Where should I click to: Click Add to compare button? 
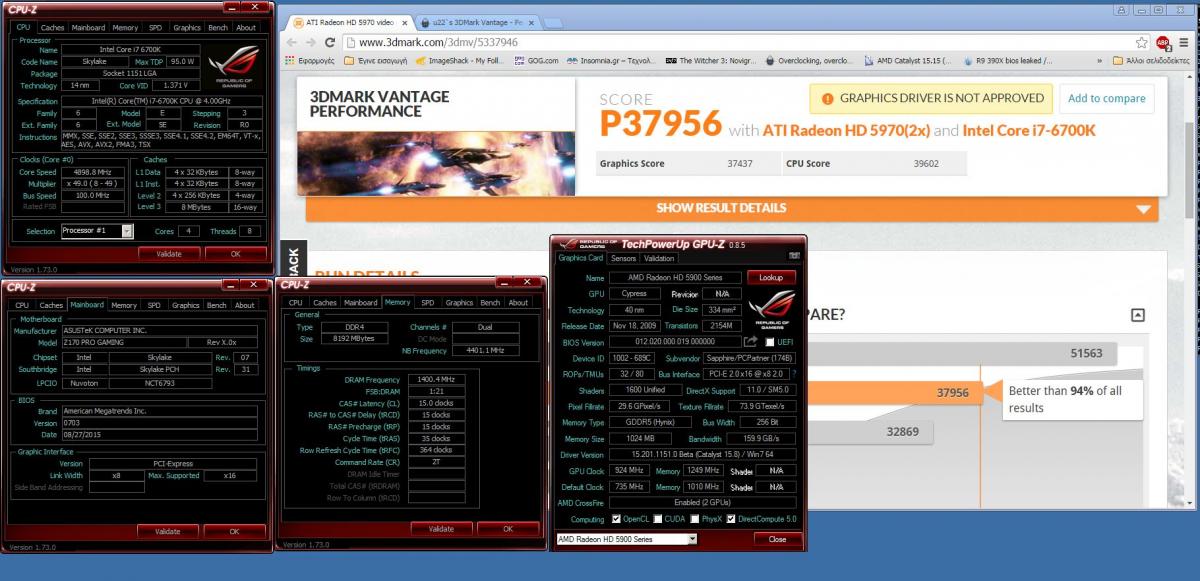point(1105,98)
